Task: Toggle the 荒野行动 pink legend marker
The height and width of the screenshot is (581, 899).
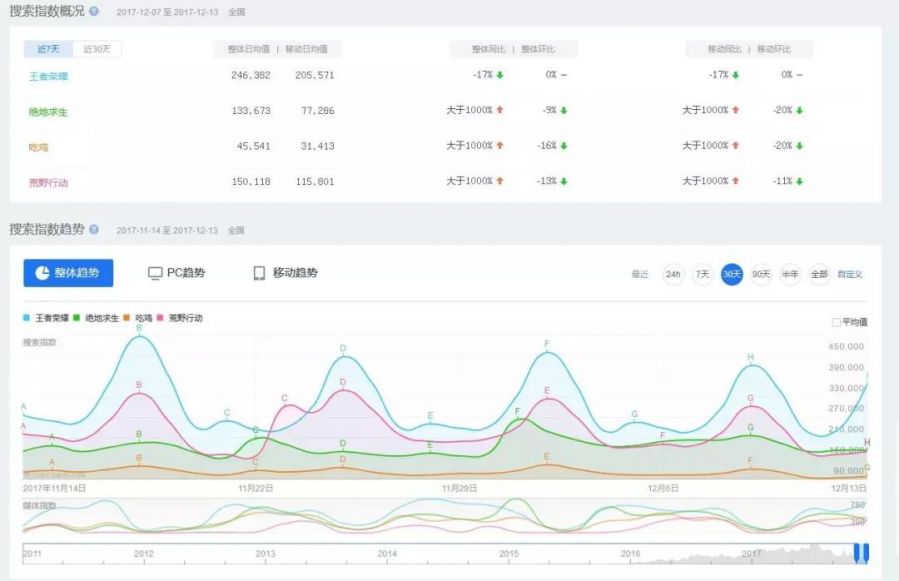Action: click(163, 318)
